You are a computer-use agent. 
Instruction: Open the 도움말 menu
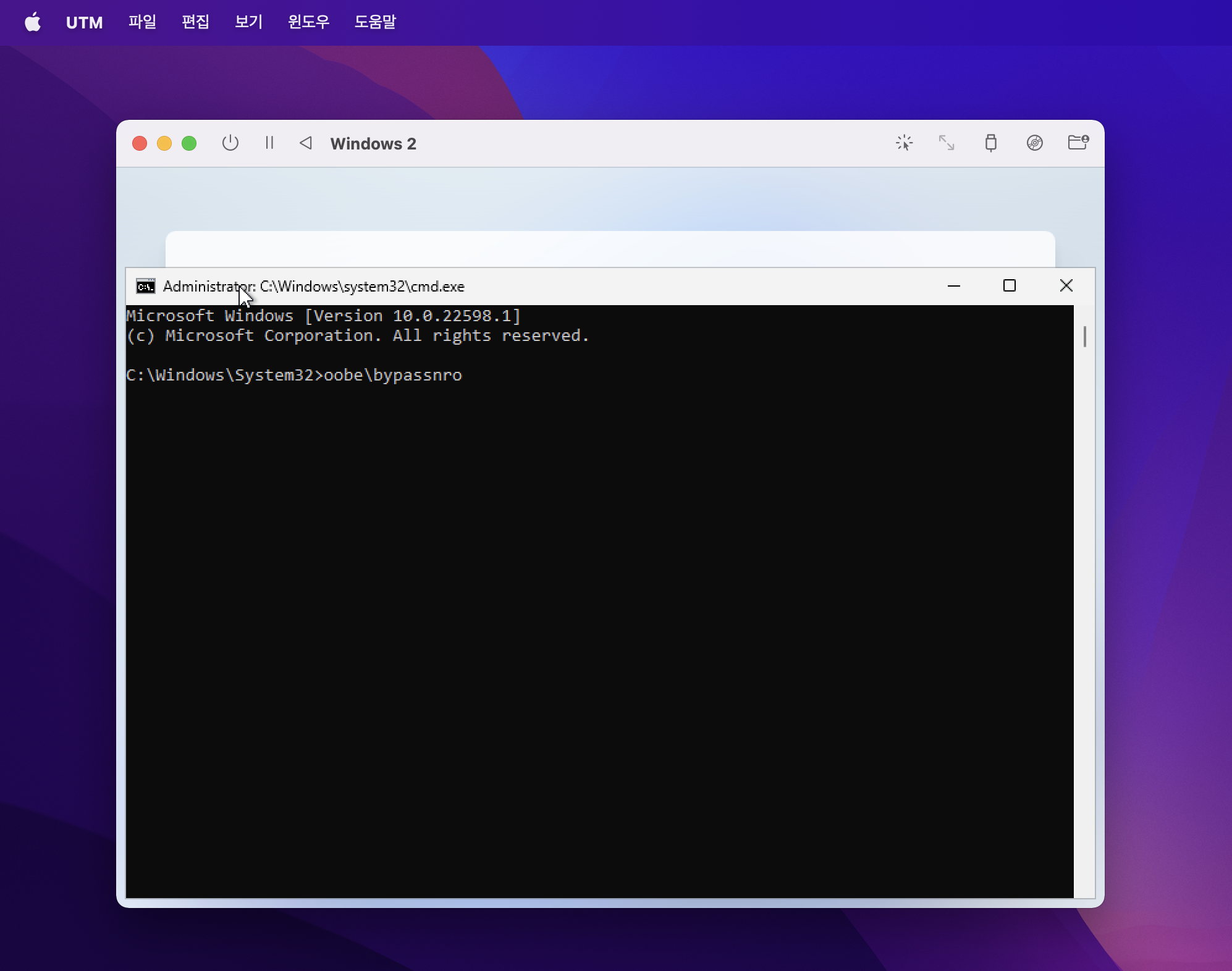pyautogui.click(x=375, y=22)
